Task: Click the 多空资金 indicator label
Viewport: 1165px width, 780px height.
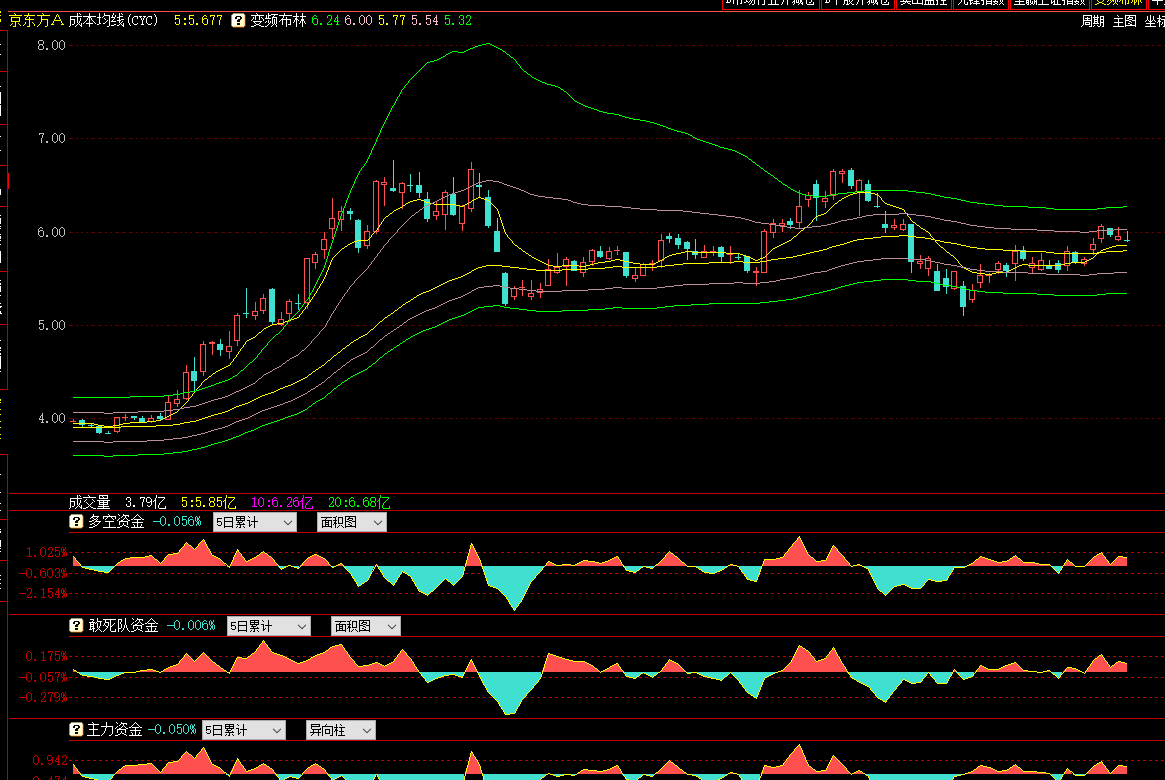Action: (116, 521)
